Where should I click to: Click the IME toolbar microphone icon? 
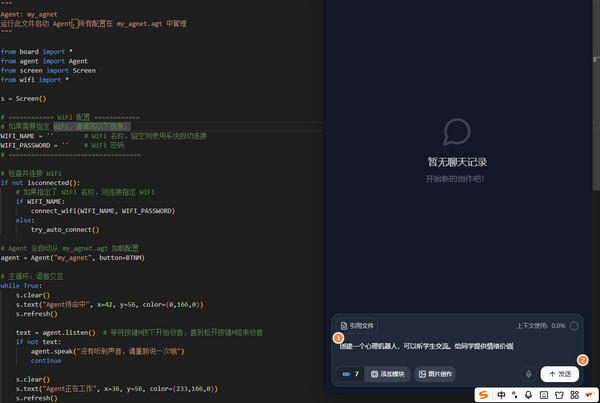(528, 395)
